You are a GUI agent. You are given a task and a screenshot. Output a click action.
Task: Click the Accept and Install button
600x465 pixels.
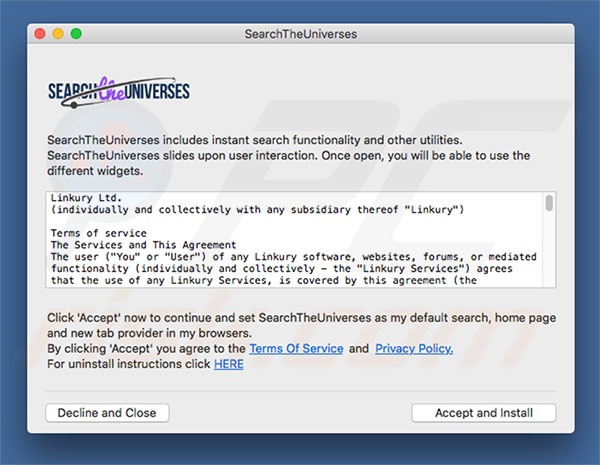(484, 413)
